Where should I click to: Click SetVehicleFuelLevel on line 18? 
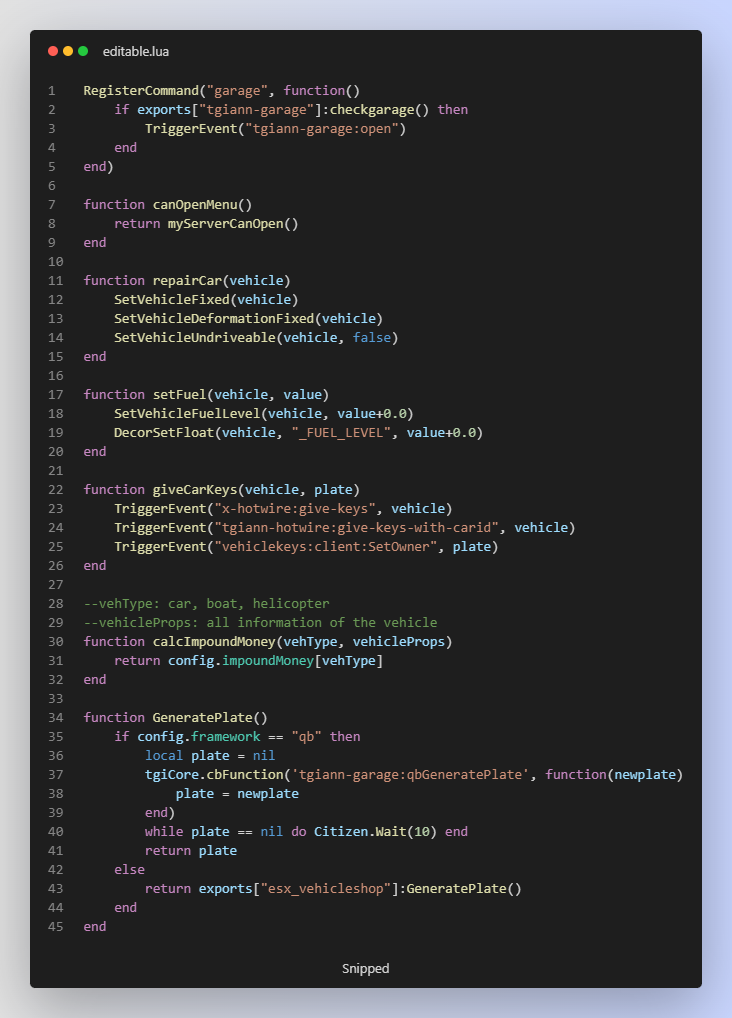[x=187, y=414]
